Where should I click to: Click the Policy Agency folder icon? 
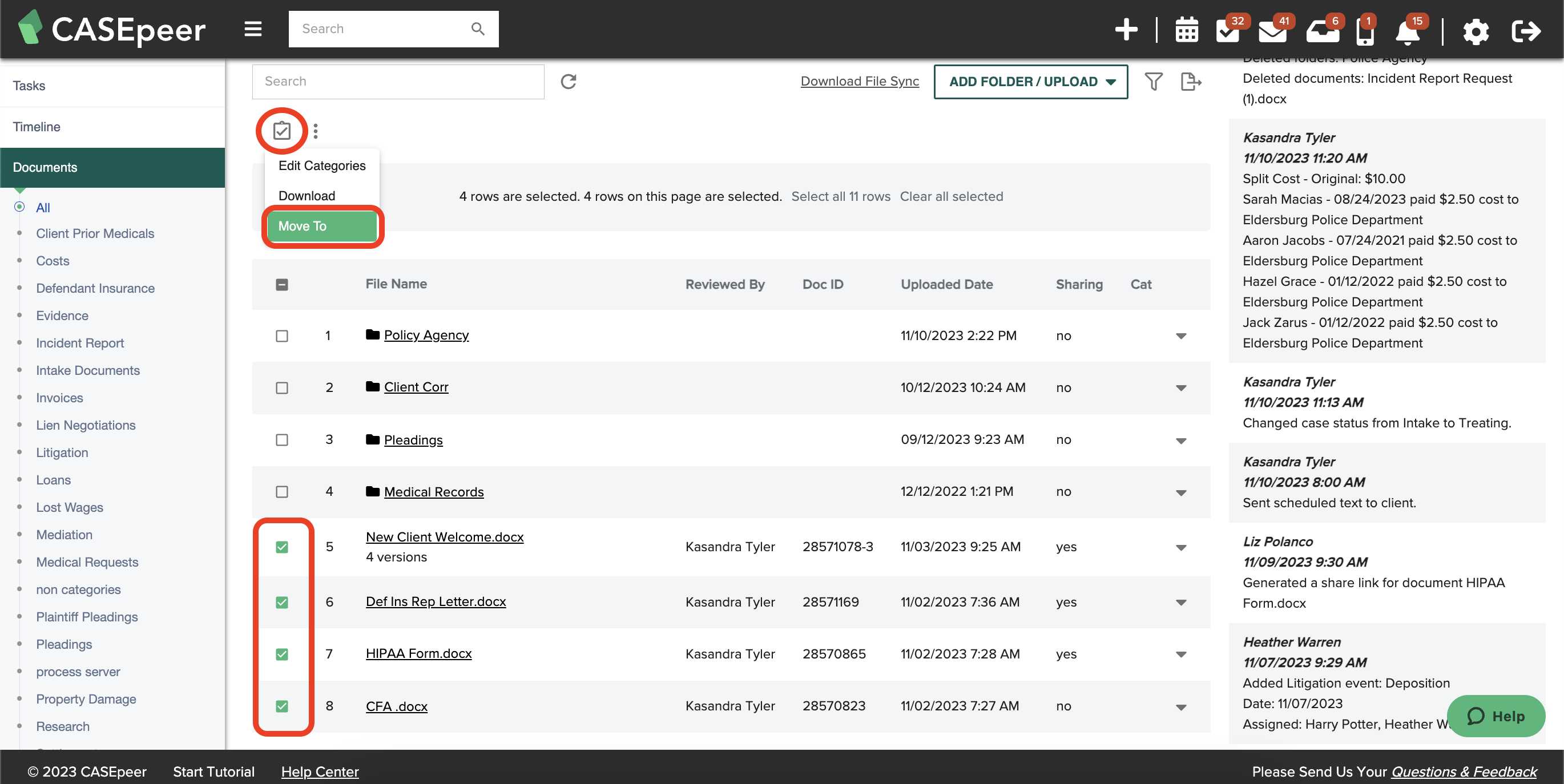click(373, 334)
